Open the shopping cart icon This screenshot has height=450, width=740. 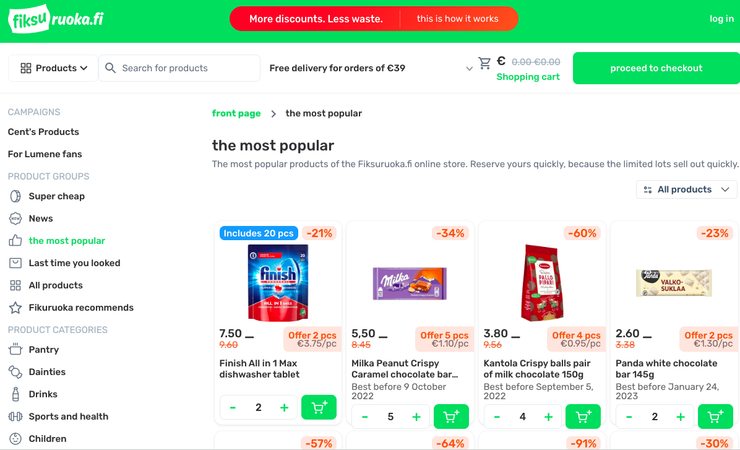(x=484, y=63)
